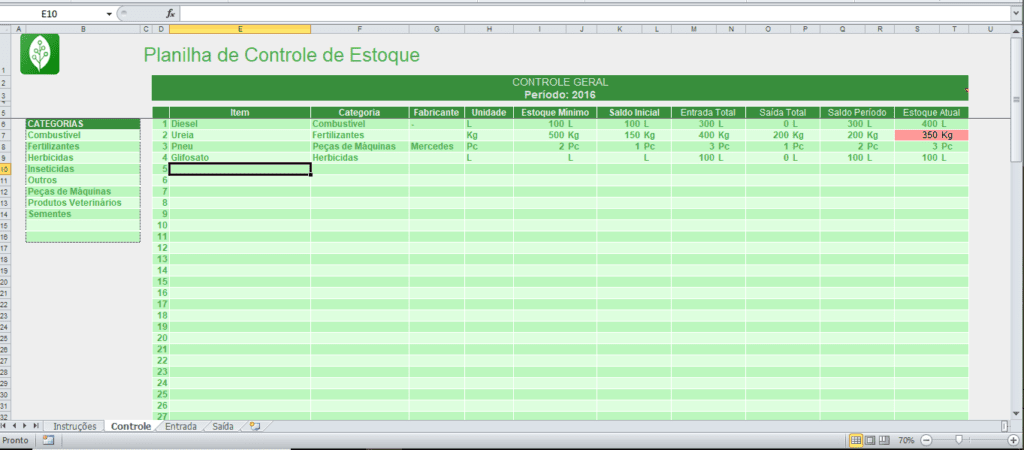Click the green leaf logo image
This screenshot has height=450, width=1024.
click(39, 54)
